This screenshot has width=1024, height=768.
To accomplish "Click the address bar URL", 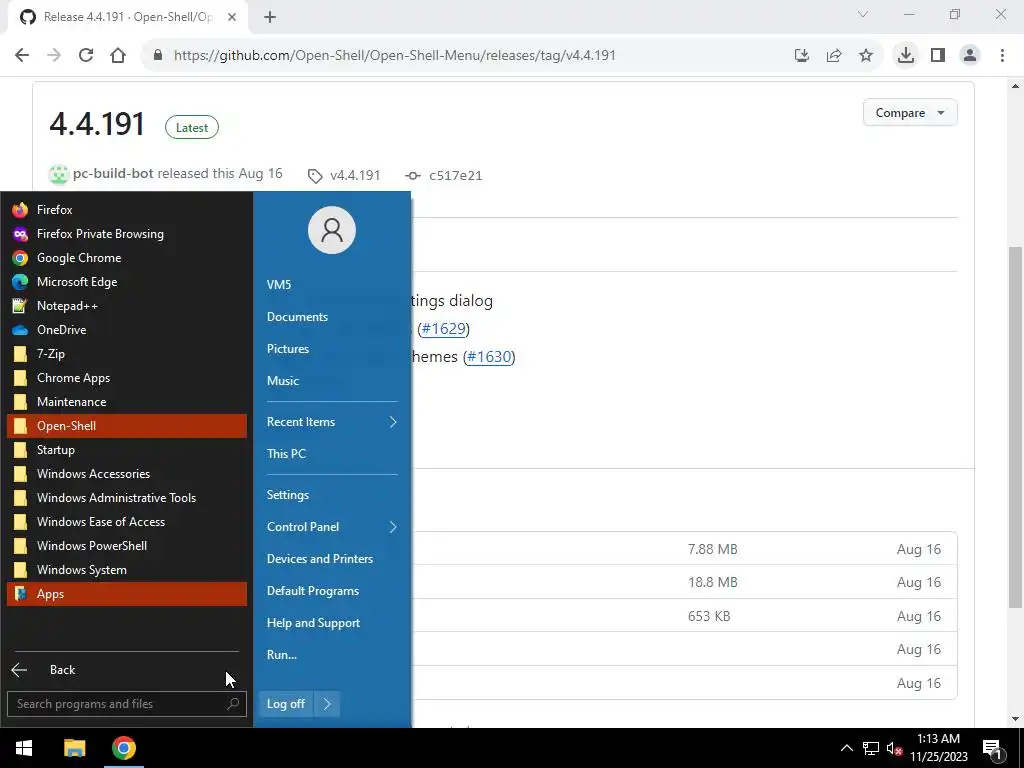I will coord(394,56).
